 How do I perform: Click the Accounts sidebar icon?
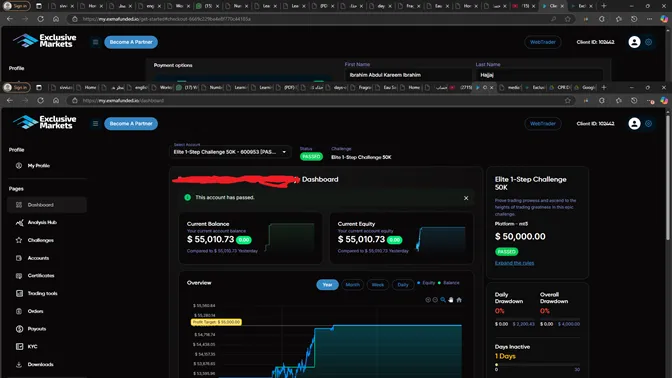(19, 258)
